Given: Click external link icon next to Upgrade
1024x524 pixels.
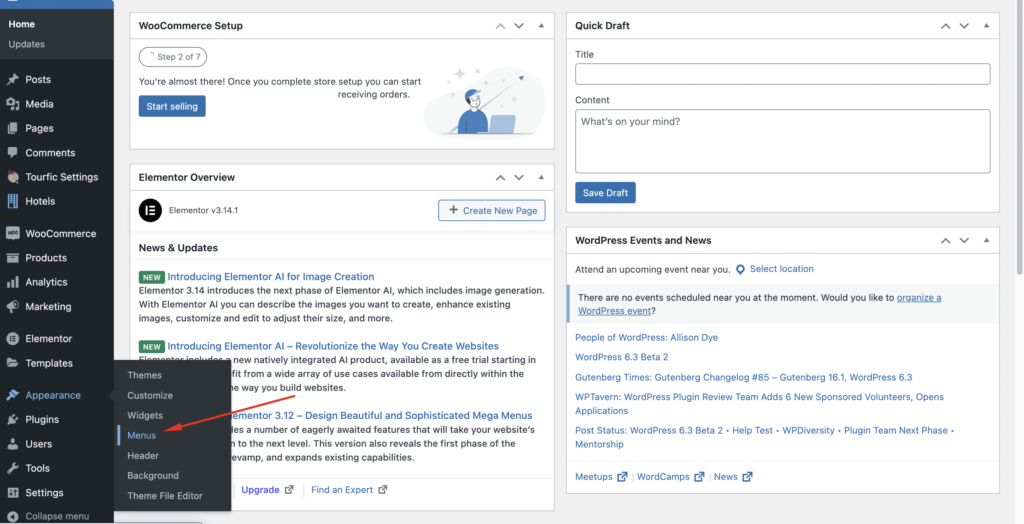Looking at the screenshot, I should click(x=289, y=490).
